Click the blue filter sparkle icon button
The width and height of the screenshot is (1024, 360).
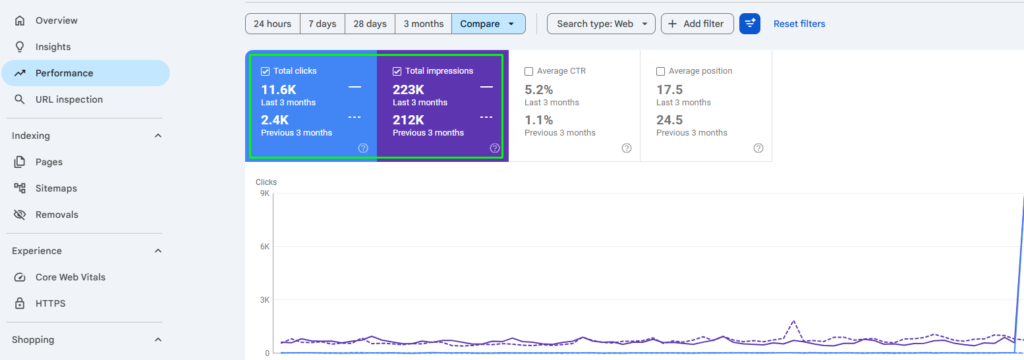point(750,24)
